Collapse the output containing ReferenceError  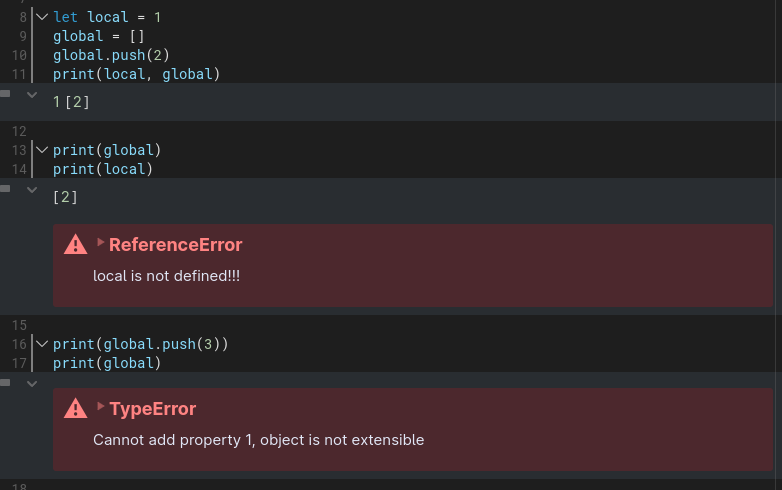(x=32, y=190)
